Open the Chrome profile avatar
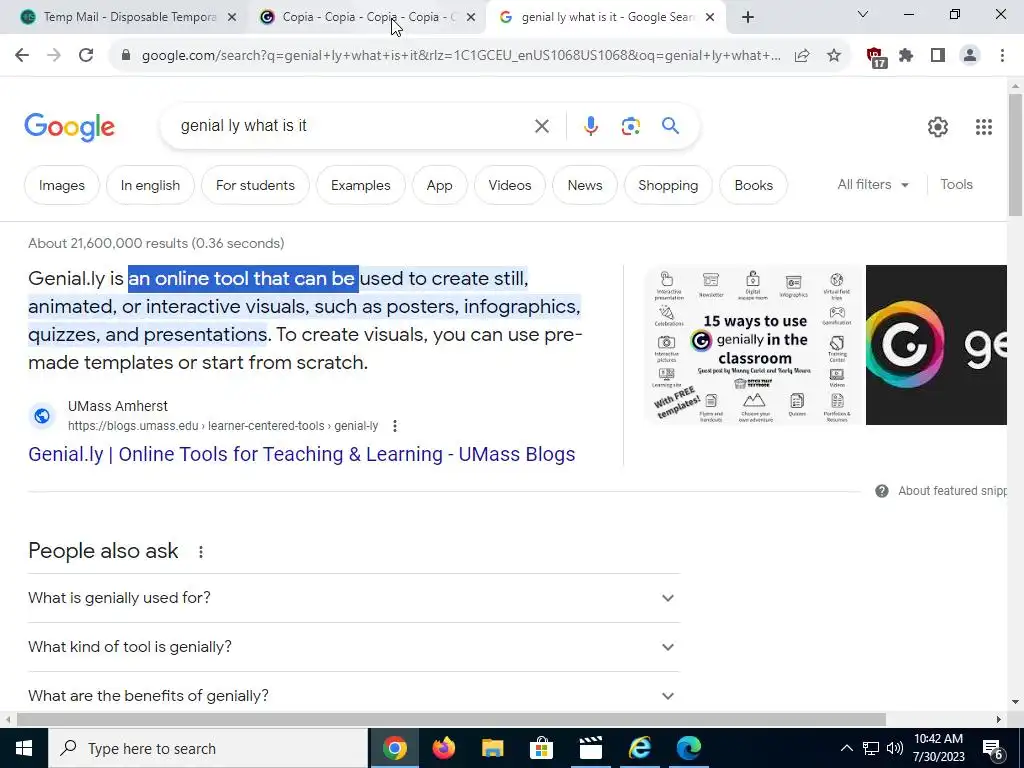 970,56
